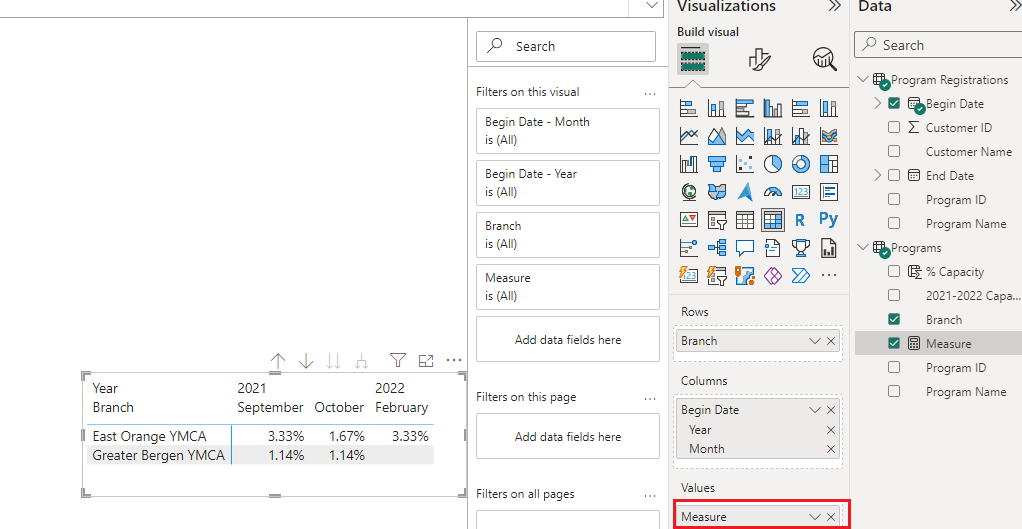Select the Funnel chart visual

[717, 164]
